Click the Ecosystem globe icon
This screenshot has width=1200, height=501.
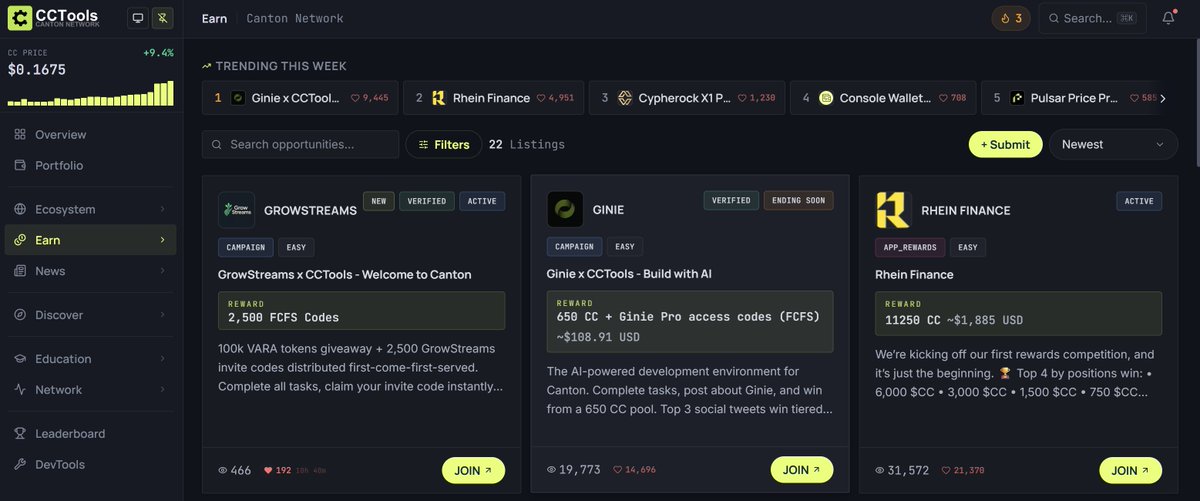click(x=20, y=209)
